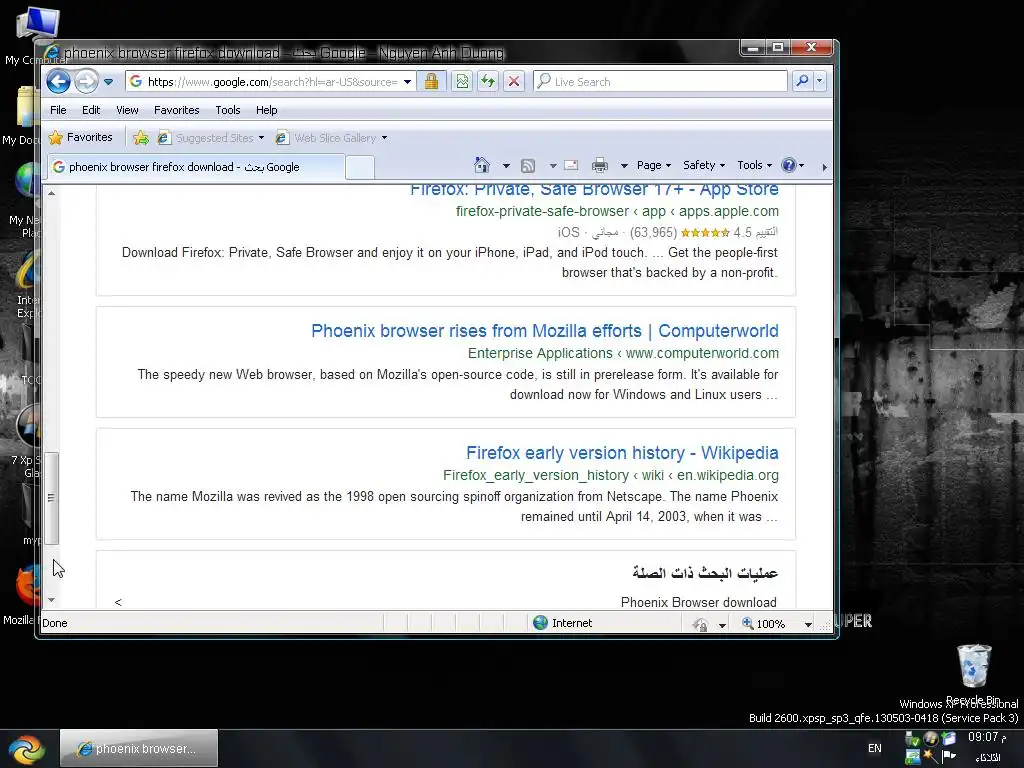The image size is (1024, 768).
Task: Click related search Phoenix Browser download
Action: [x=698, y=602]
